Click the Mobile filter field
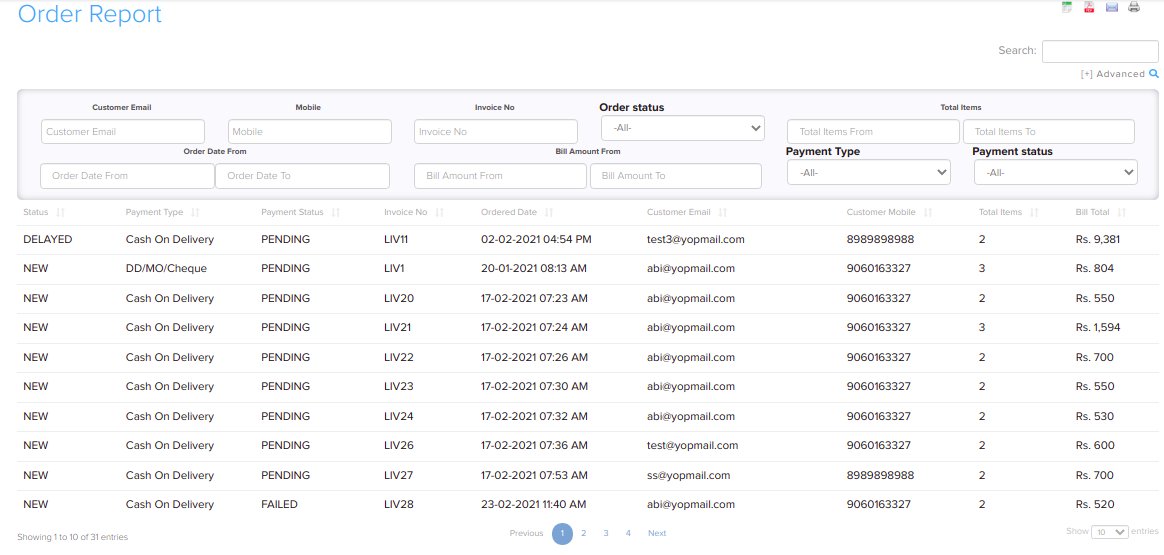 (310, 131)
